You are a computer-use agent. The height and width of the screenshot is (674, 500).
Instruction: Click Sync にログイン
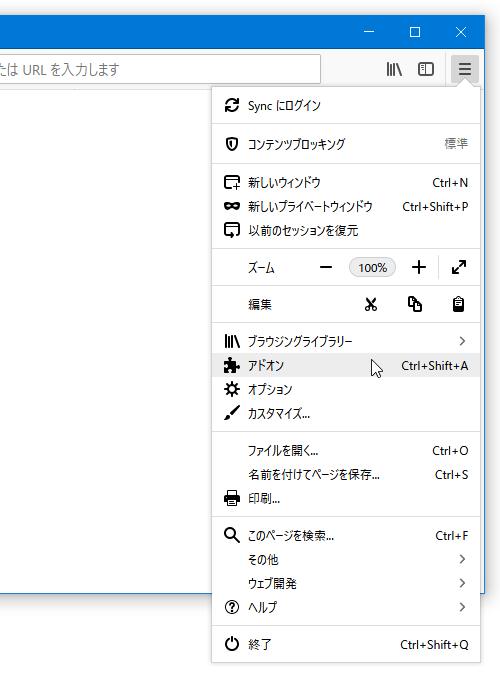tap(346, 106)
